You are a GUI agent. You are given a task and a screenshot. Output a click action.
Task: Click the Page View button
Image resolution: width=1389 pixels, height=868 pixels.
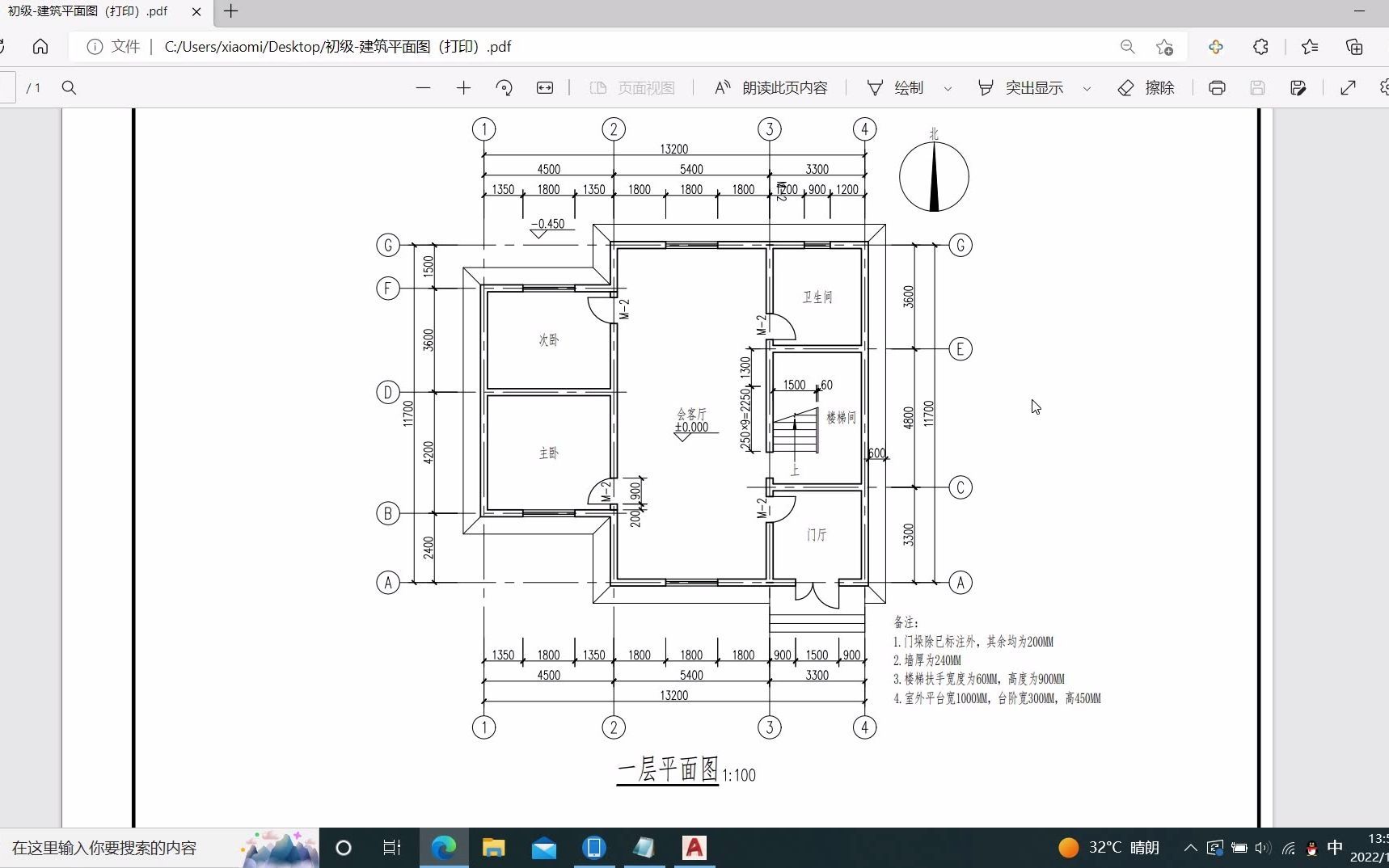pos(632,87)
